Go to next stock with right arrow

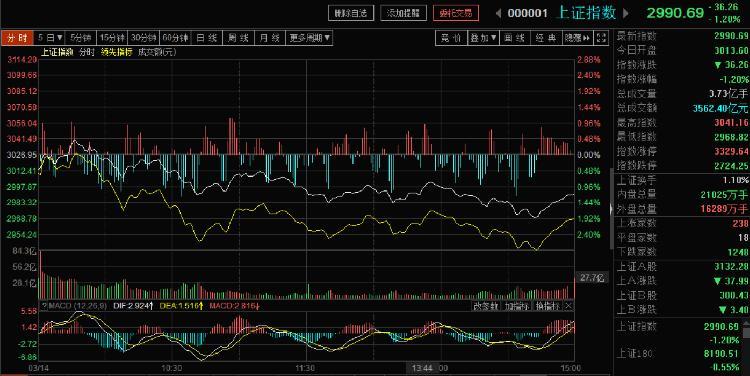(x=626, y=13)
